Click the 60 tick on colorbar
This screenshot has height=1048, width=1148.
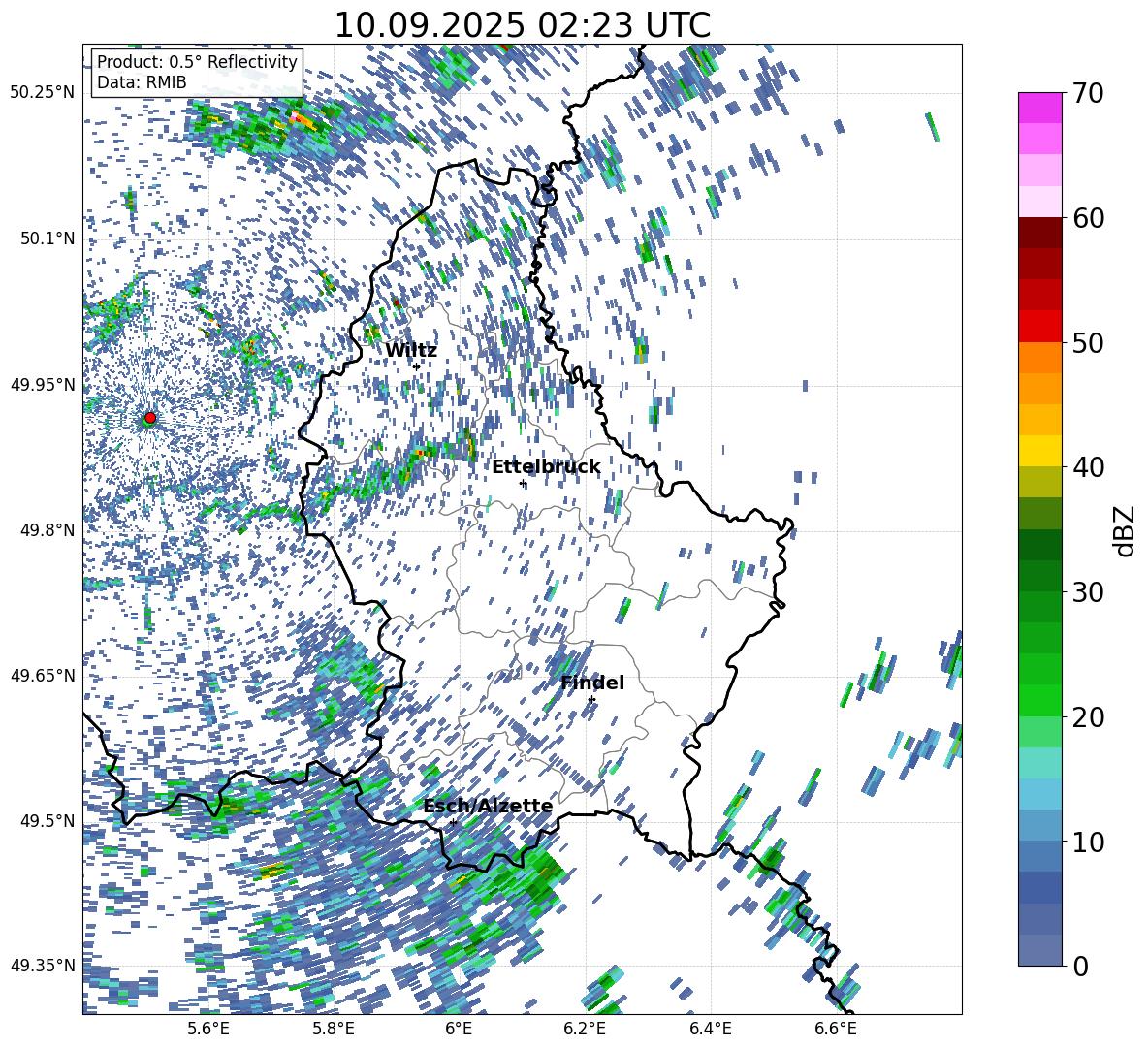pyautogui.click(x=1087, y=218)
